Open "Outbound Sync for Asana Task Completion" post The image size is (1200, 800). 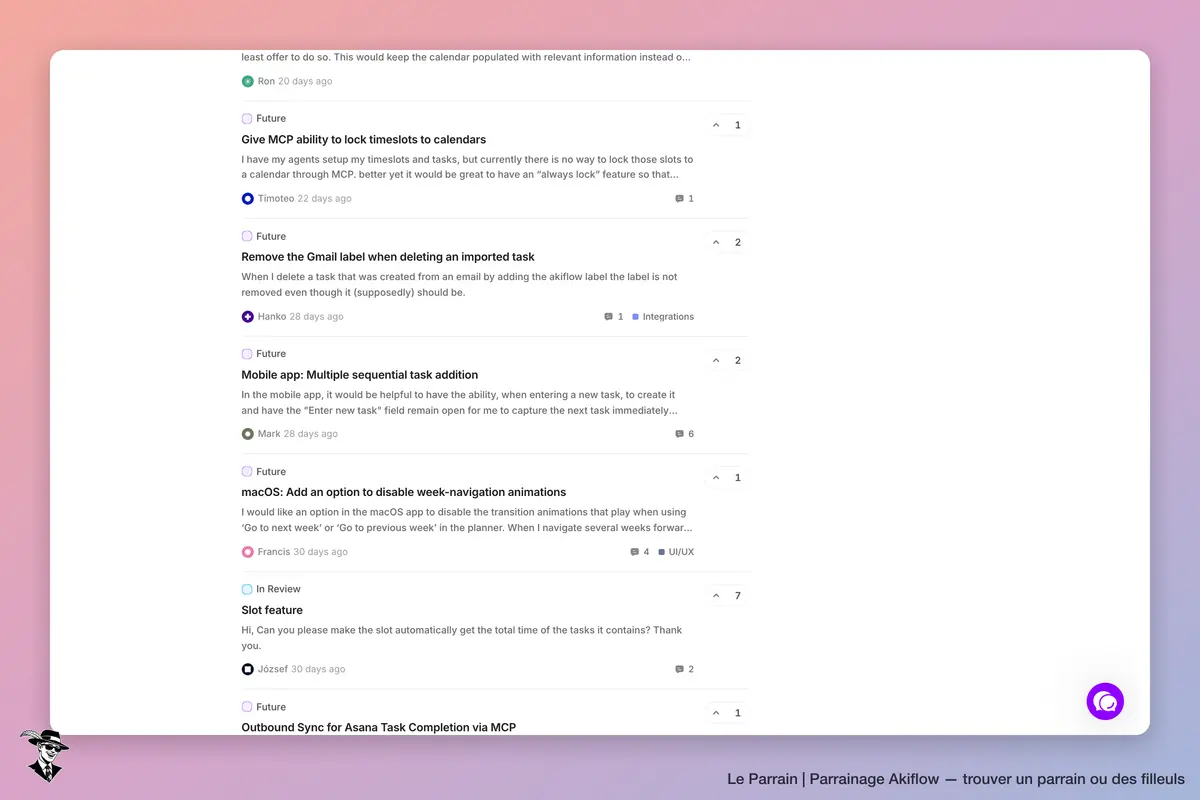pyautogui.click(x=379, y=727)
